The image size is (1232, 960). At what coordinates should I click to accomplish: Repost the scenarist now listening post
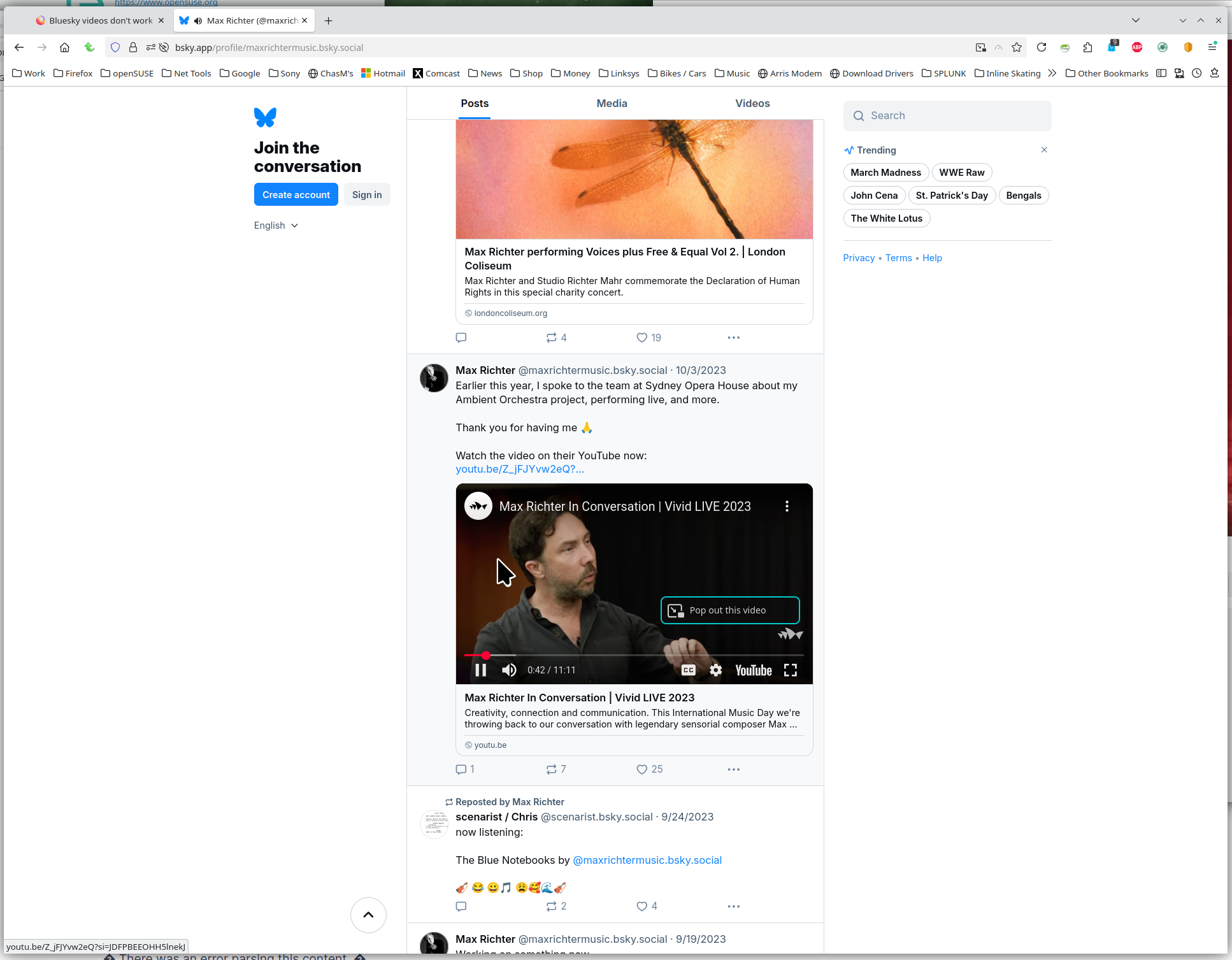pyautogui.click(x=556, y=906)
